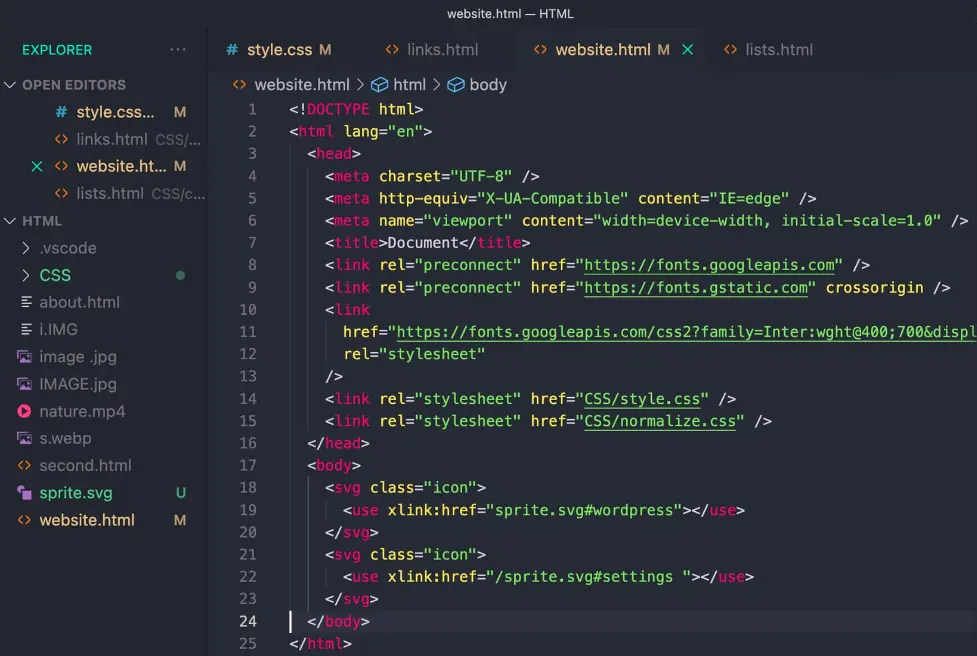977x656 pixels.
Task: Close website.html from Open Editors list
Action: (x=37, y=167)
